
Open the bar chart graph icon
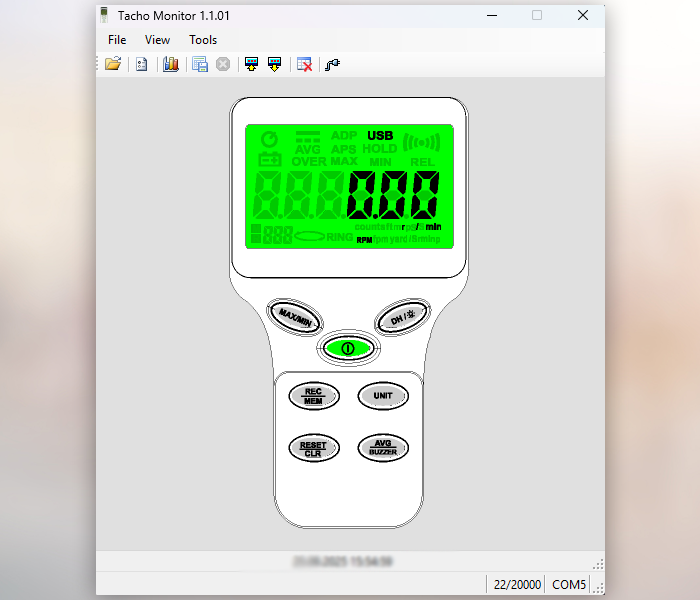pyautogui.click(x=170, y=64)
